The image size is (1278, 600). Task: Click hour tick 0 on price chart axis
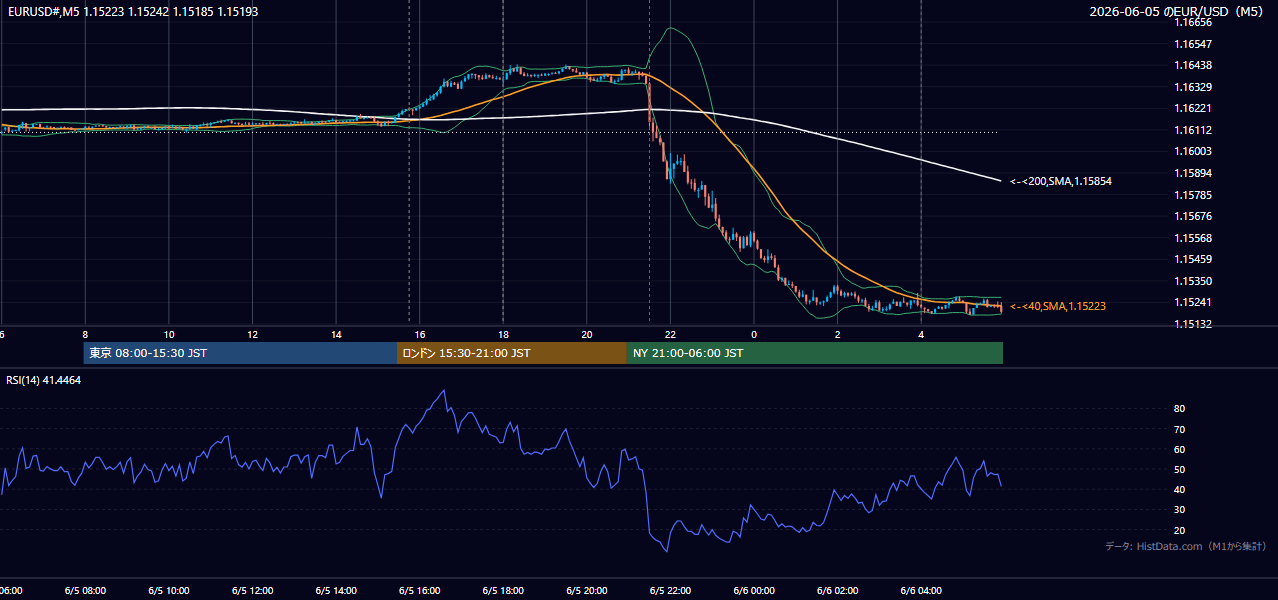[x=754, y=335]
